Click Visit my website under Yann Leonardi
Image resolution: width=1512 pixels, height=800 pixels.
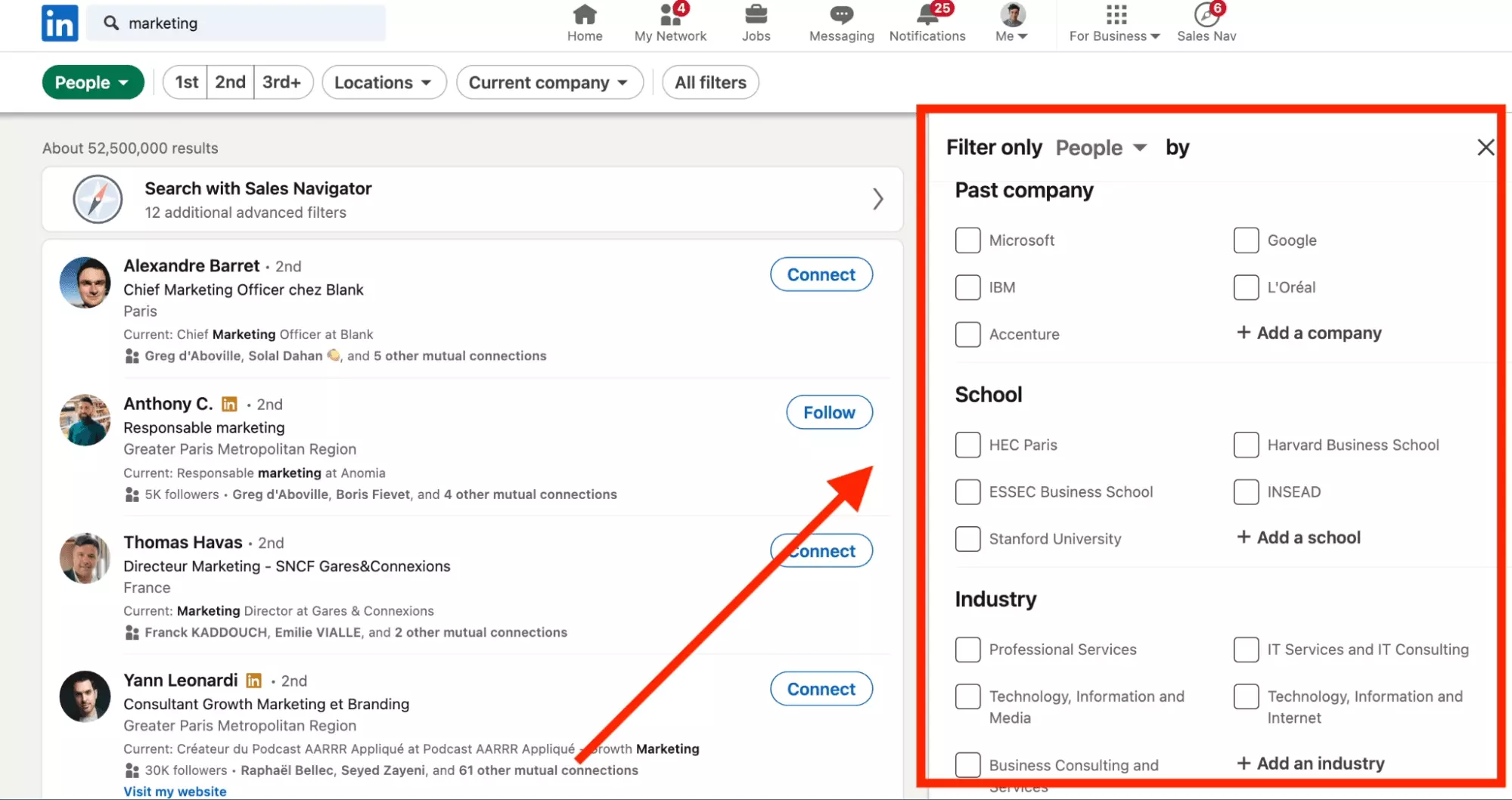pos(175,790)
